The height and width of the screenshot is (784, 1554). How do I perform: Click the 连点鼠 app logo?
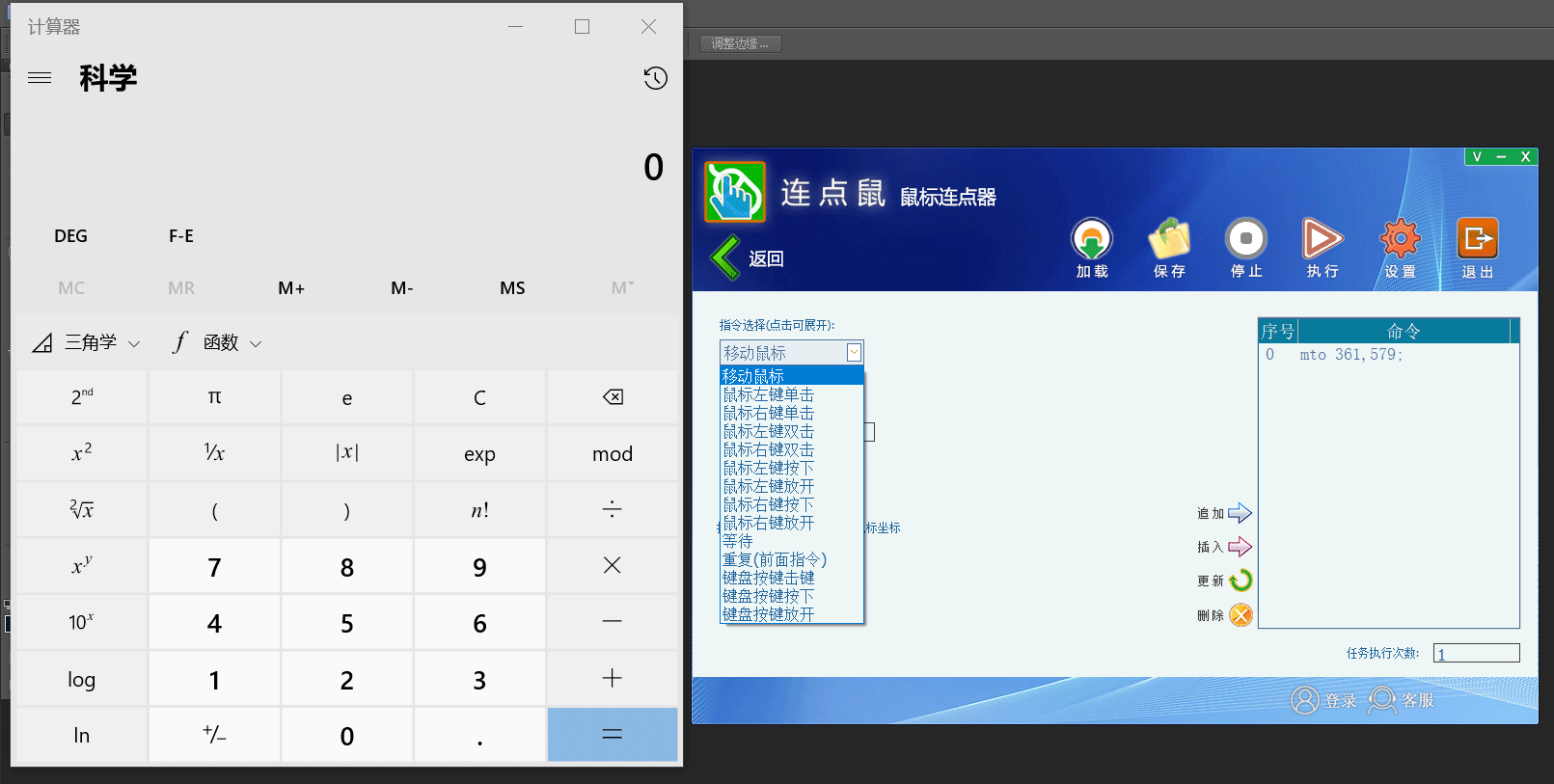735,192
